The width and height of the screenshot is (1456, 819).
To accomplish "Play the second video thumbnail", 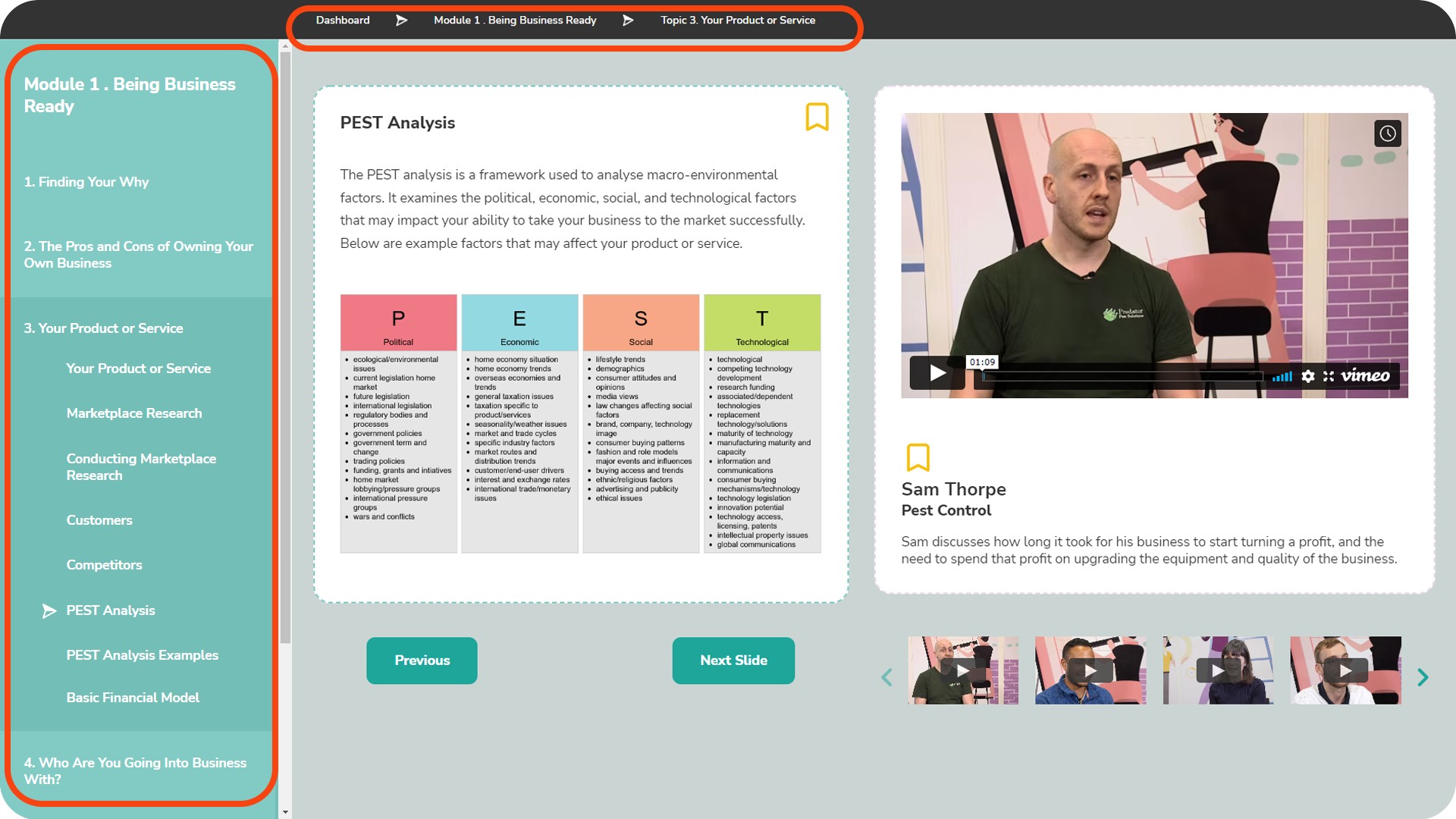I will pos(1090,670).
